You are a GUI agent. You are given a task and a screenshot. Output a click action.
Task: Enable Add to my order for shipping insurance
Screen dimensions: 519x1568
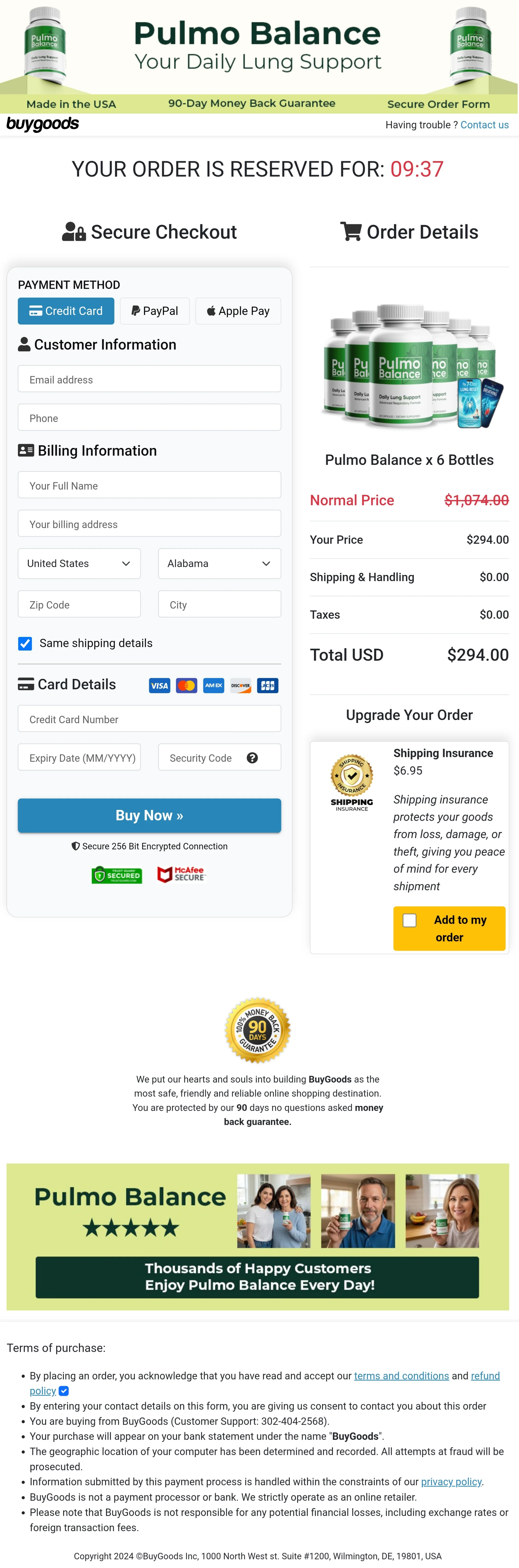pyautogui.click(x=409, y=920)
